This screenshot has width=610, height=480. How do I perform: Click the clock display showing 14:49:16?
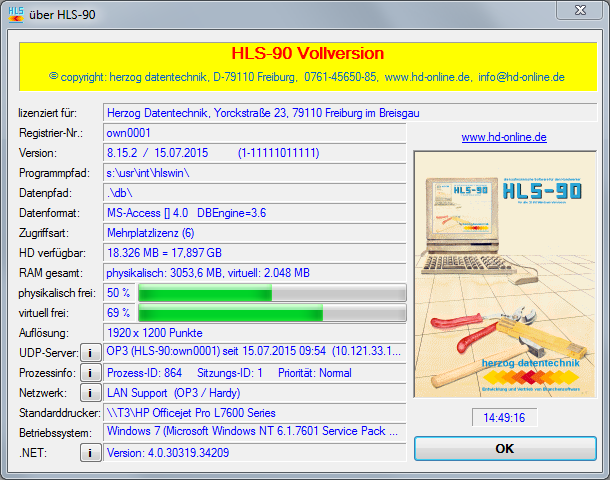[504, 416]
